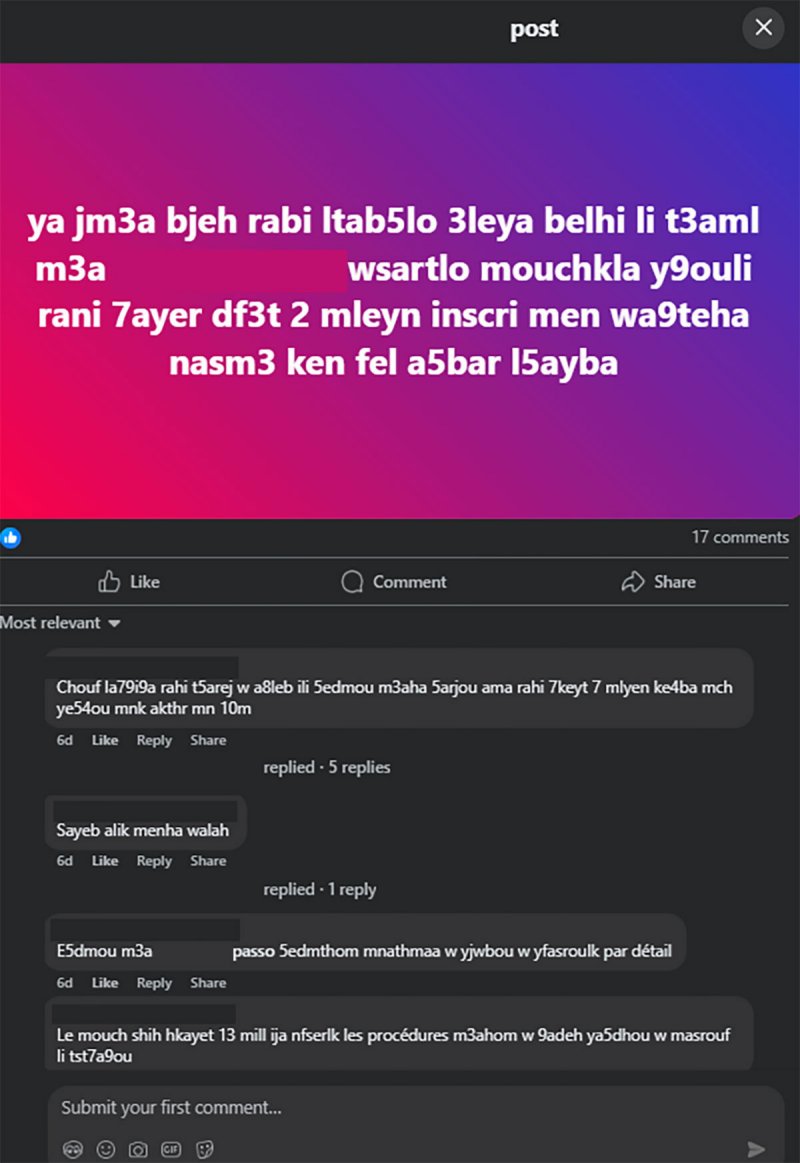Image resolution: width=800 pixels, height=1163 pixels.
Task: Share the 'E5dmou m3a' comment
Action: pos(208,983)
